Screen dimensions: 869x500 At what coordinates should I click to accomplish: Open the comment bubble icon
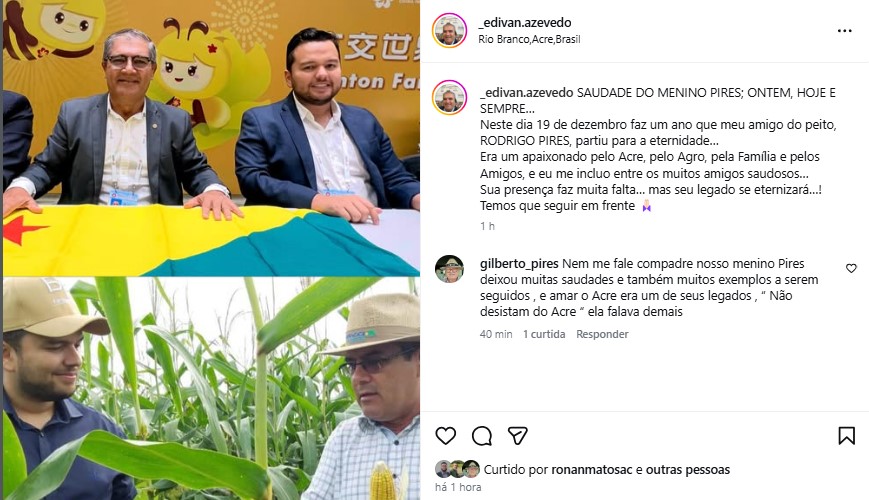[482, 436]
